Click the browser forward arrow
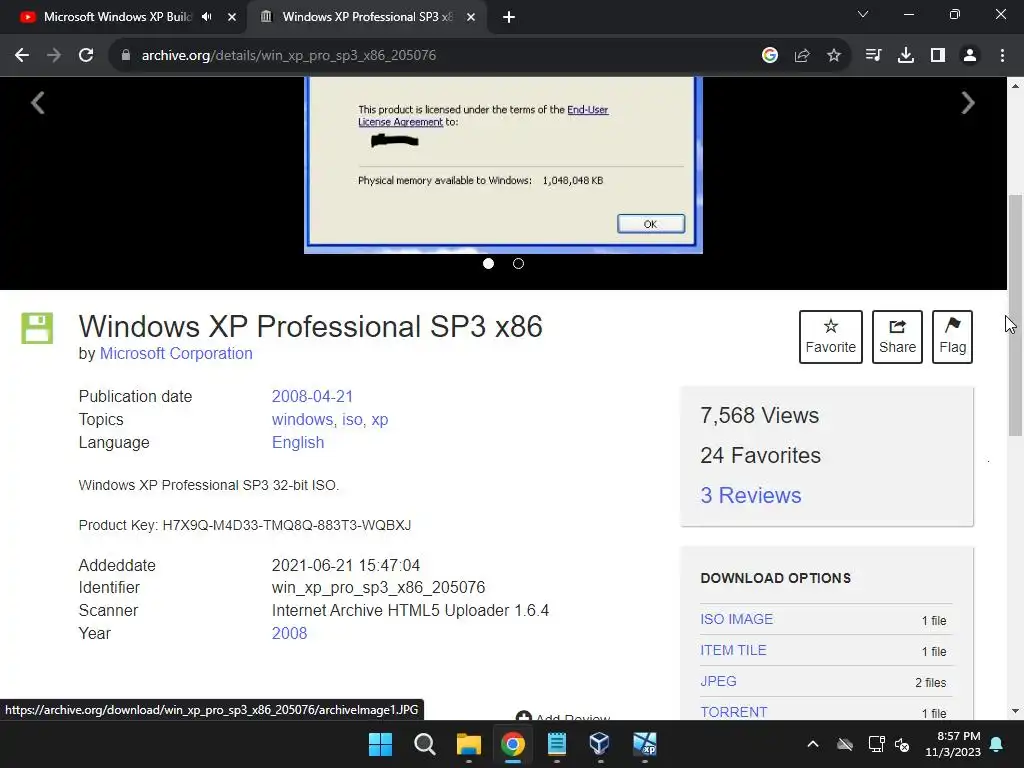1024x768 pixels. [54, 56]
